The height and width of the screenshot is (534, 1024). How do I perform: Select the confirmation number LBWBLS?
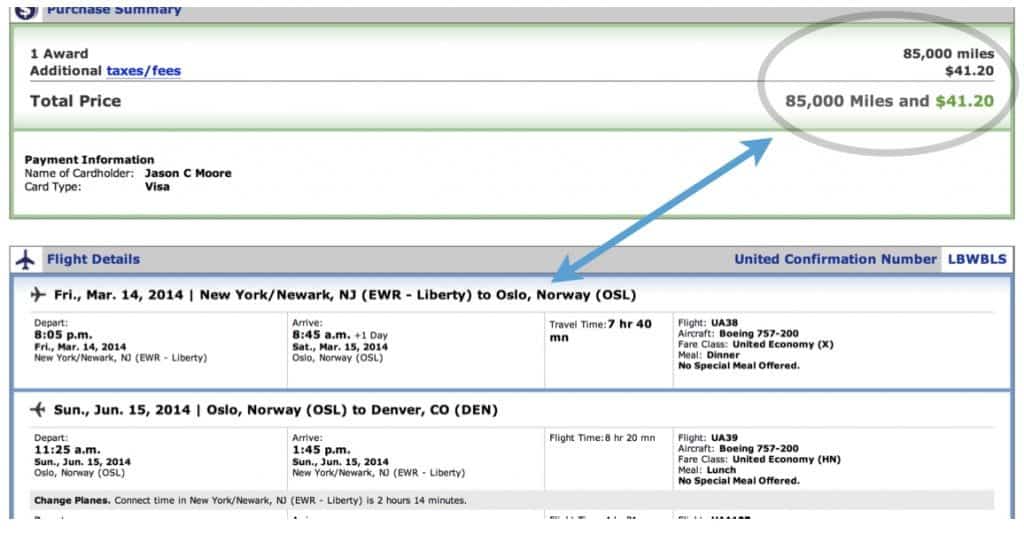[x=977, y=259]
